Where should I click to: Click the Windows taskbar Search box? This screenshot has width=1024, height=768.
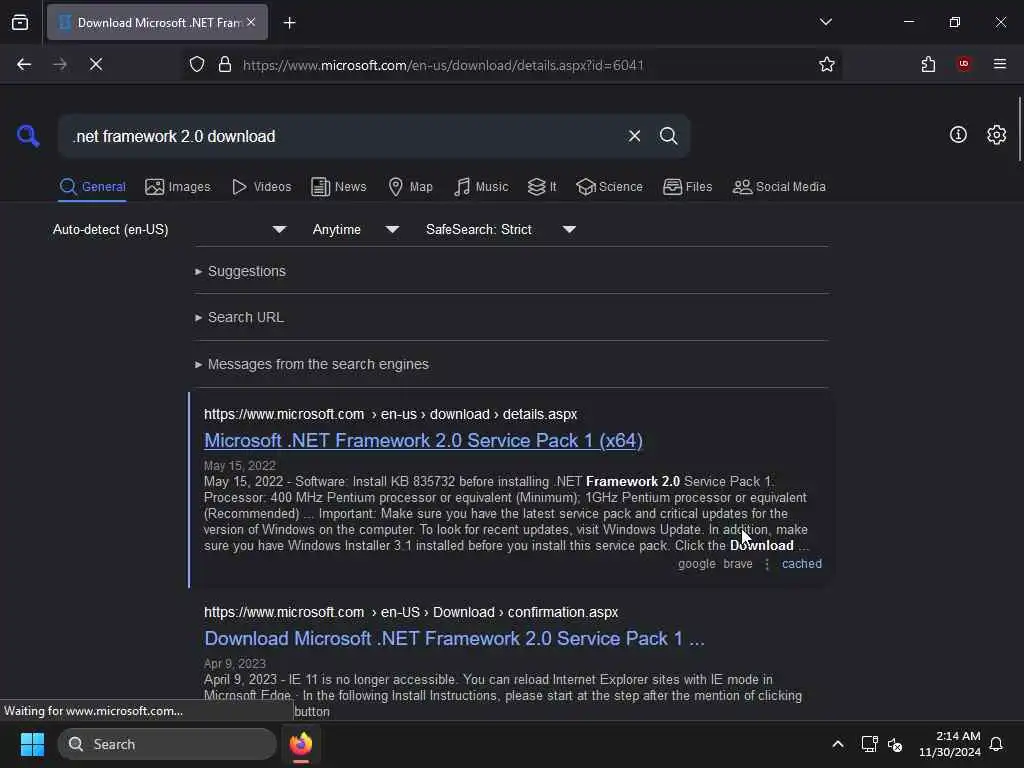(x=168, y=744)
